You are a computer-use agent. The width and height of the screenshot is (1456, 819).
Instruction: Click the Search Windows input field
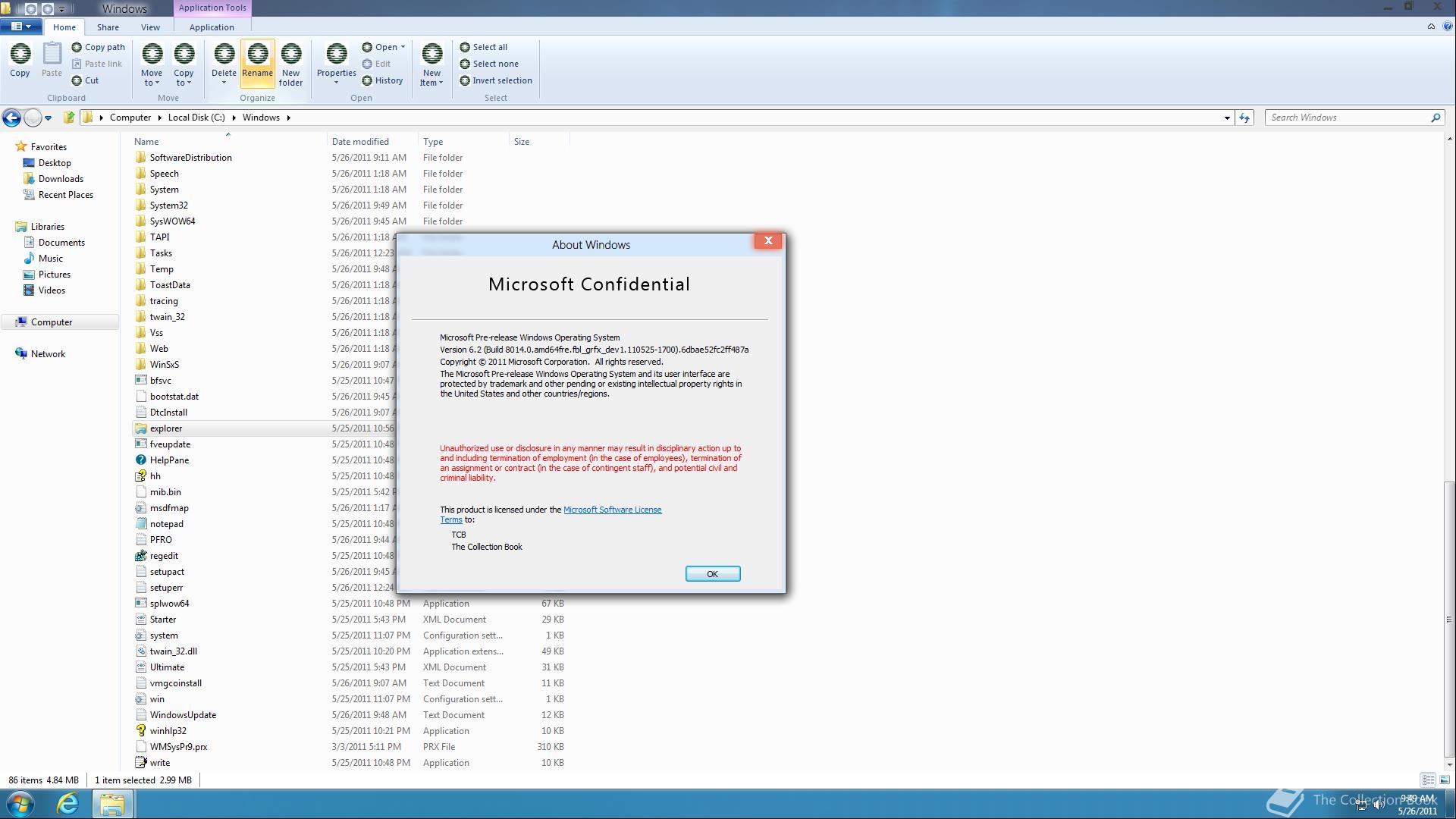click(x=1348, y=118)
